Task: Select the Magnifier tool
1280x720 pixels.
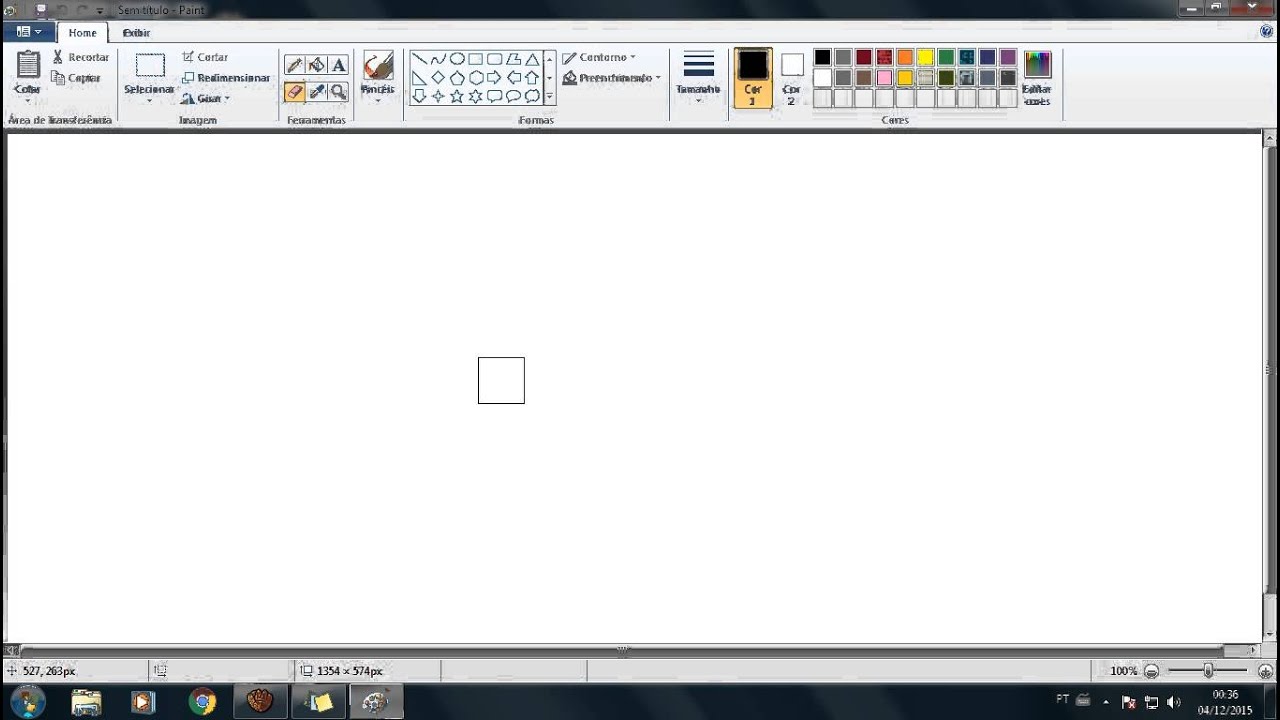Action: (x=338, y=91)
